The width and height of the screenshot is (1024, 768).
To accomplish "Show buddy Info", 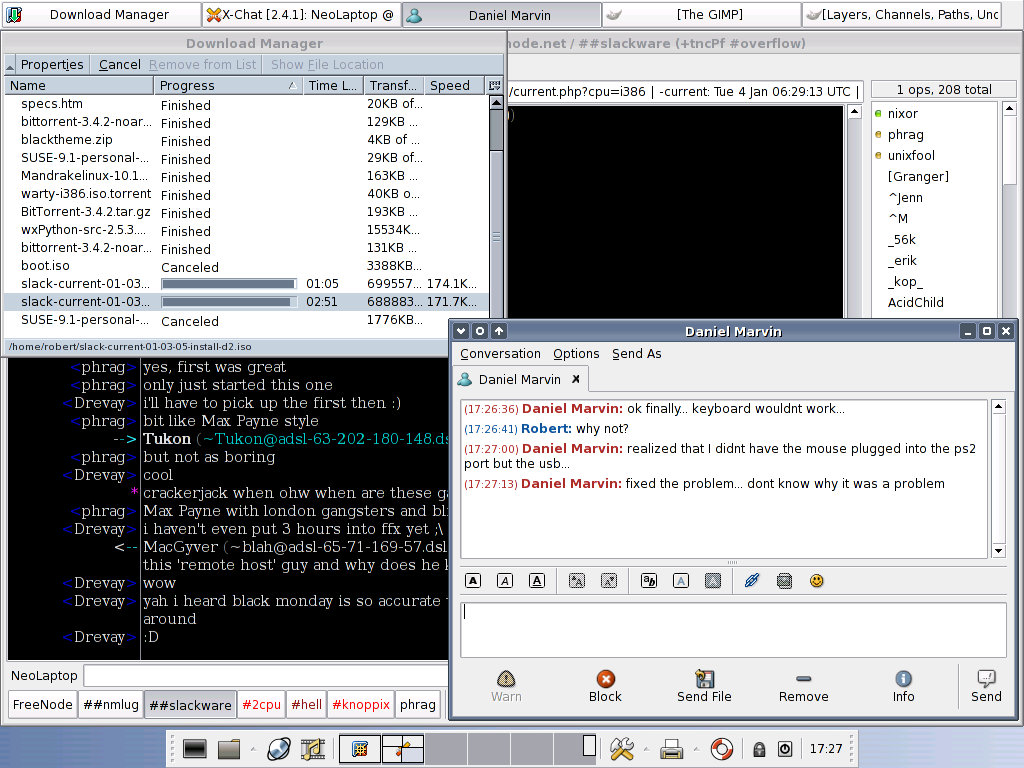I will (903, 686).
